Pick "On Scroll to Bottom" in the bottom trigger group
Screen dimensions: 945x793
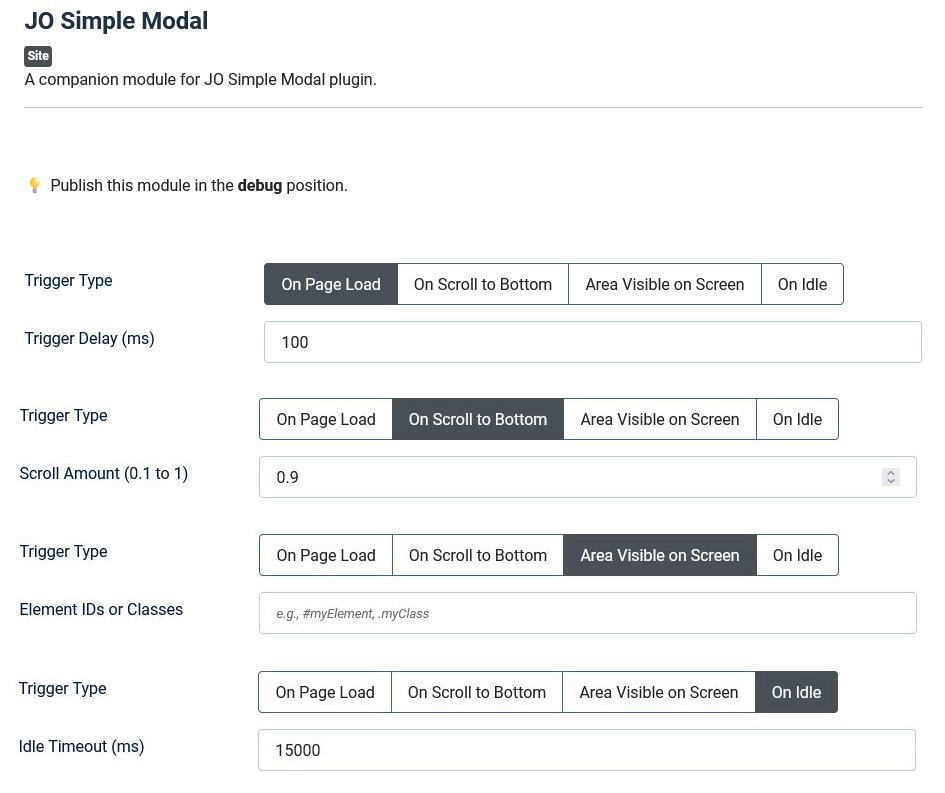pos(476,692)
